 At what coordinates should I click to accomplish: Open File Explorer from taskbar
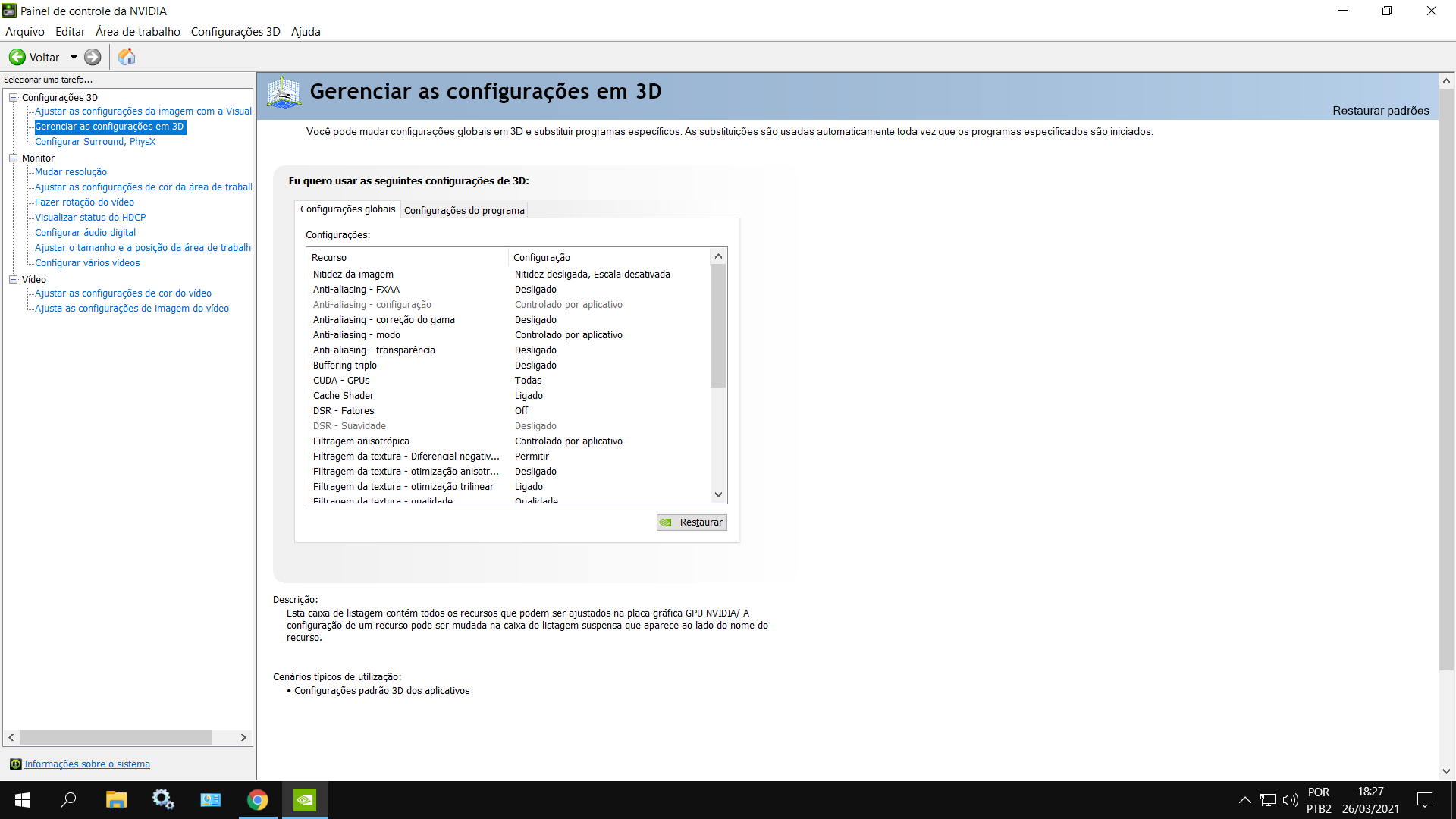click(116, 800)
